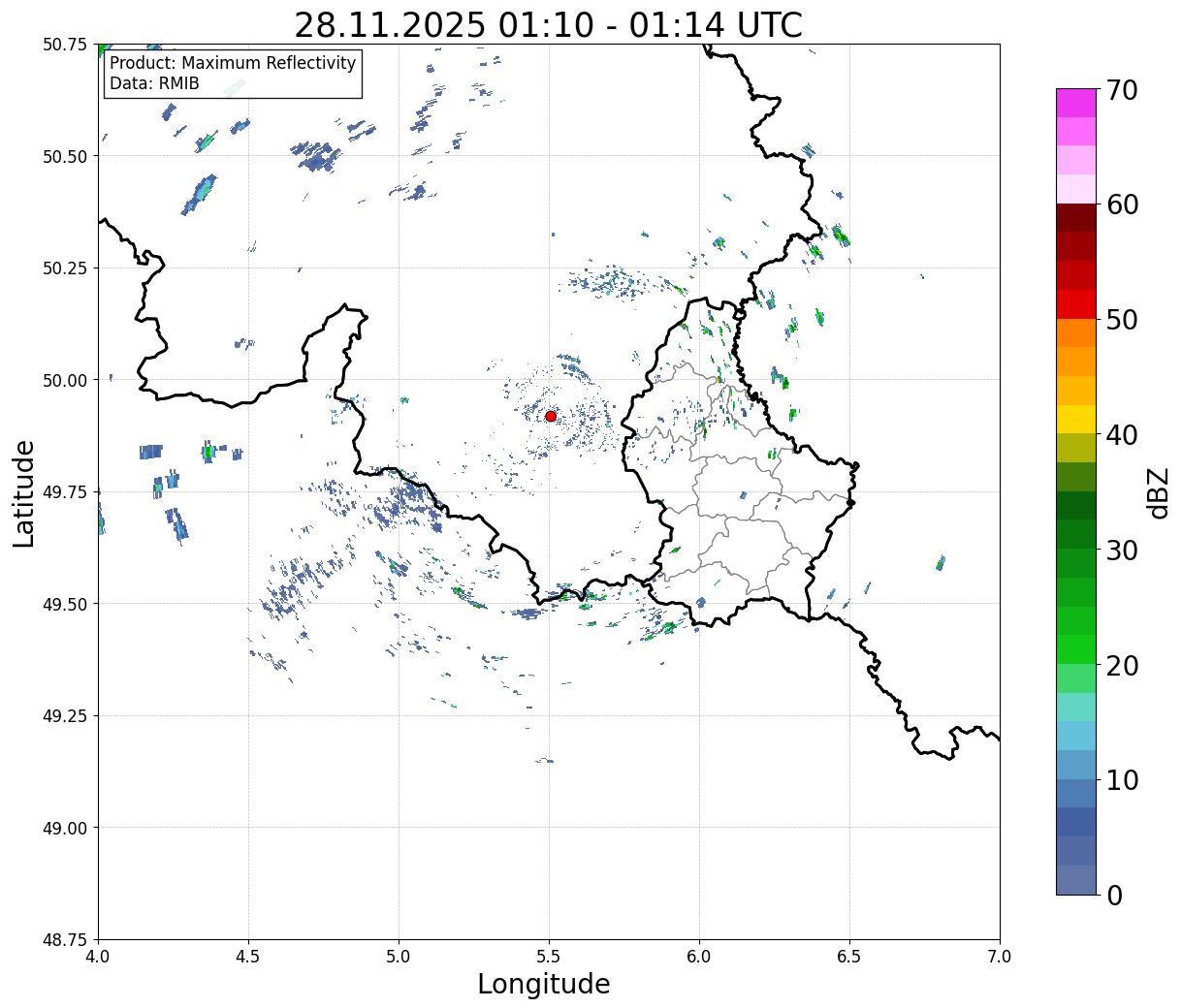Click the dark red colorbar segment below 60
This screenshot has width=1182, height=1008.
1076,218
